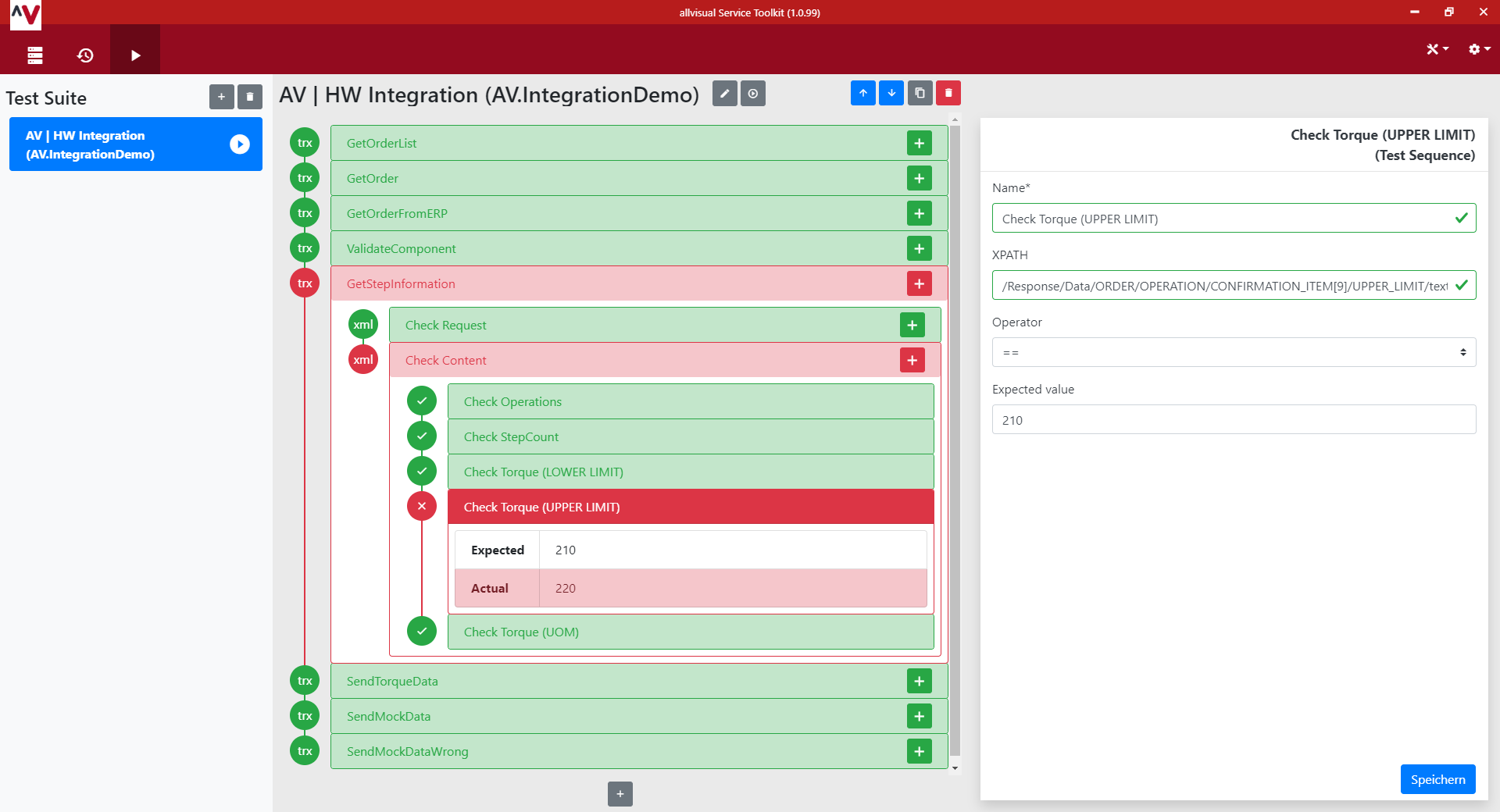Open the history view icon
The height and width of the screenshot is (812, 1500).
(85, 55)
